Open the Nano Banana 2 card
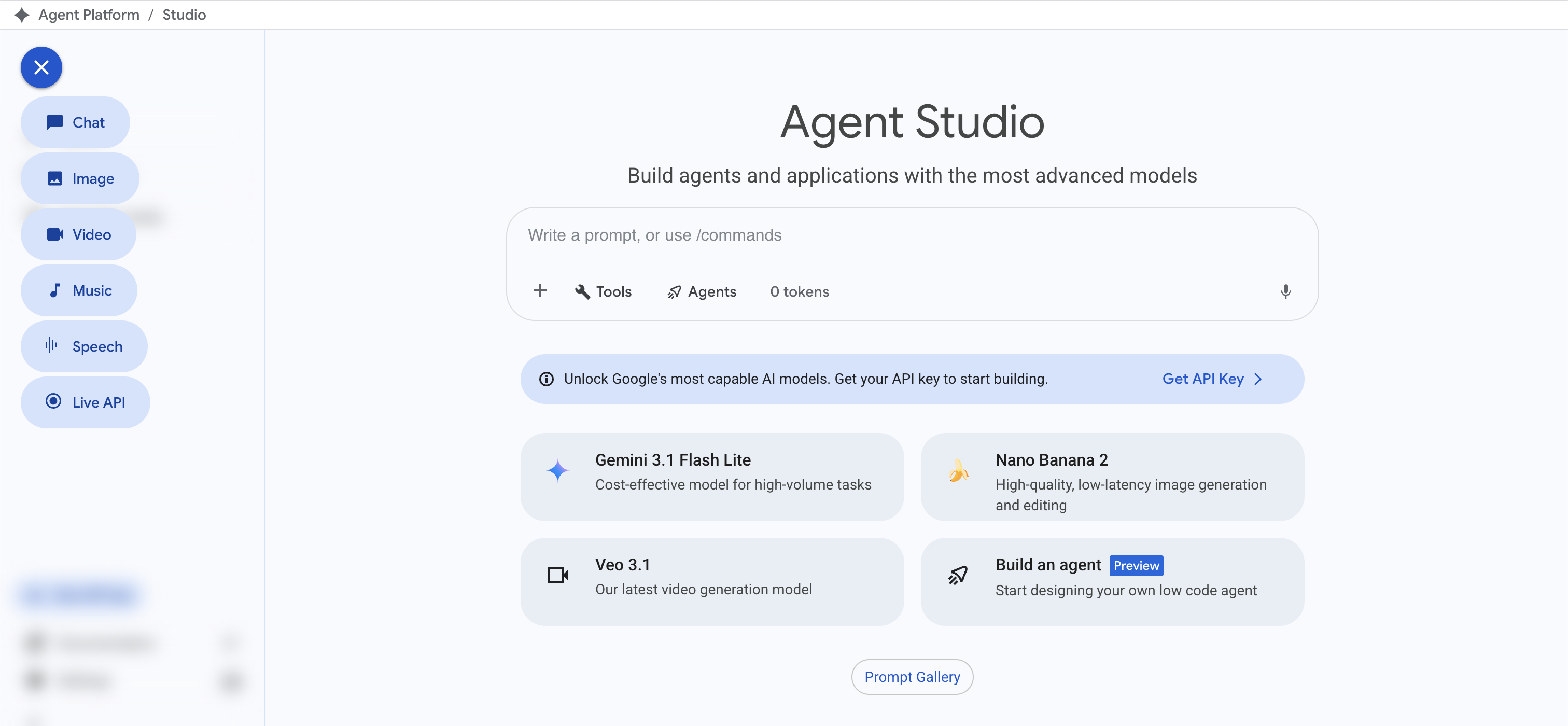The image size is (1568, 726). pyautogui.click(x=1112, y=477)
